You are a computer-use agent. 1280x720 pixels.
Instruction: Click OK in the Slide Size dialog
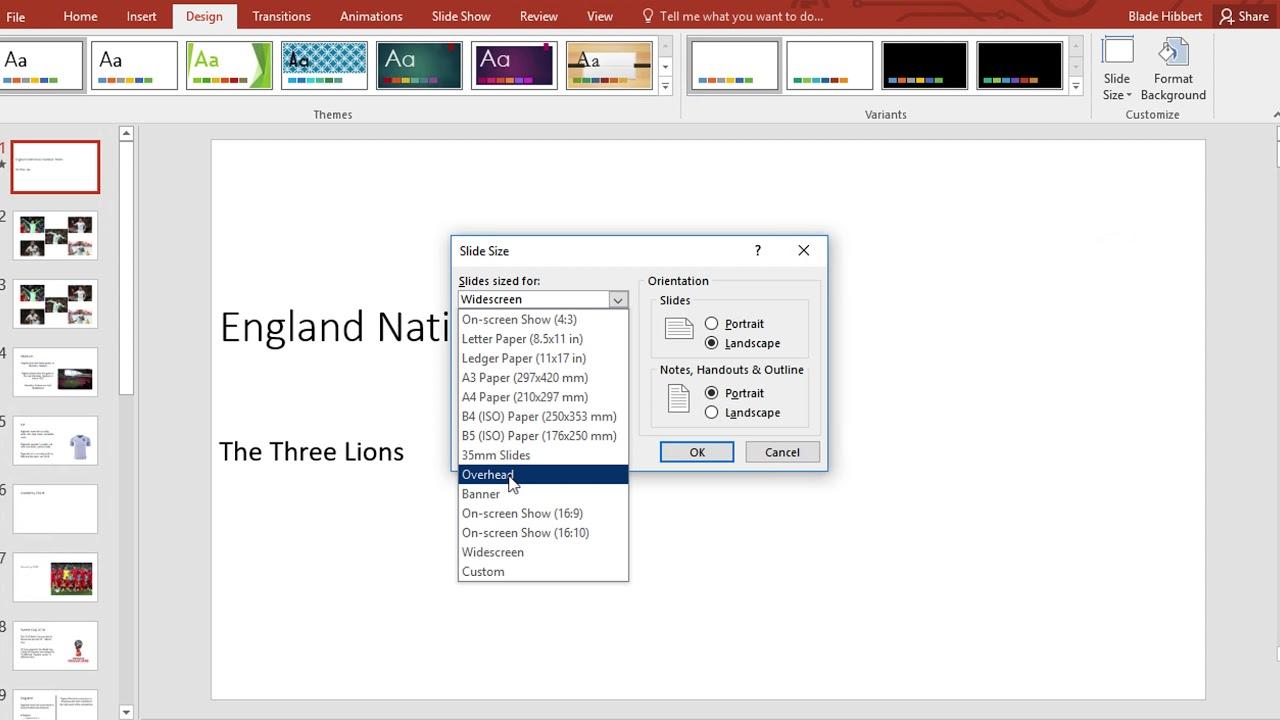point(696,452)
